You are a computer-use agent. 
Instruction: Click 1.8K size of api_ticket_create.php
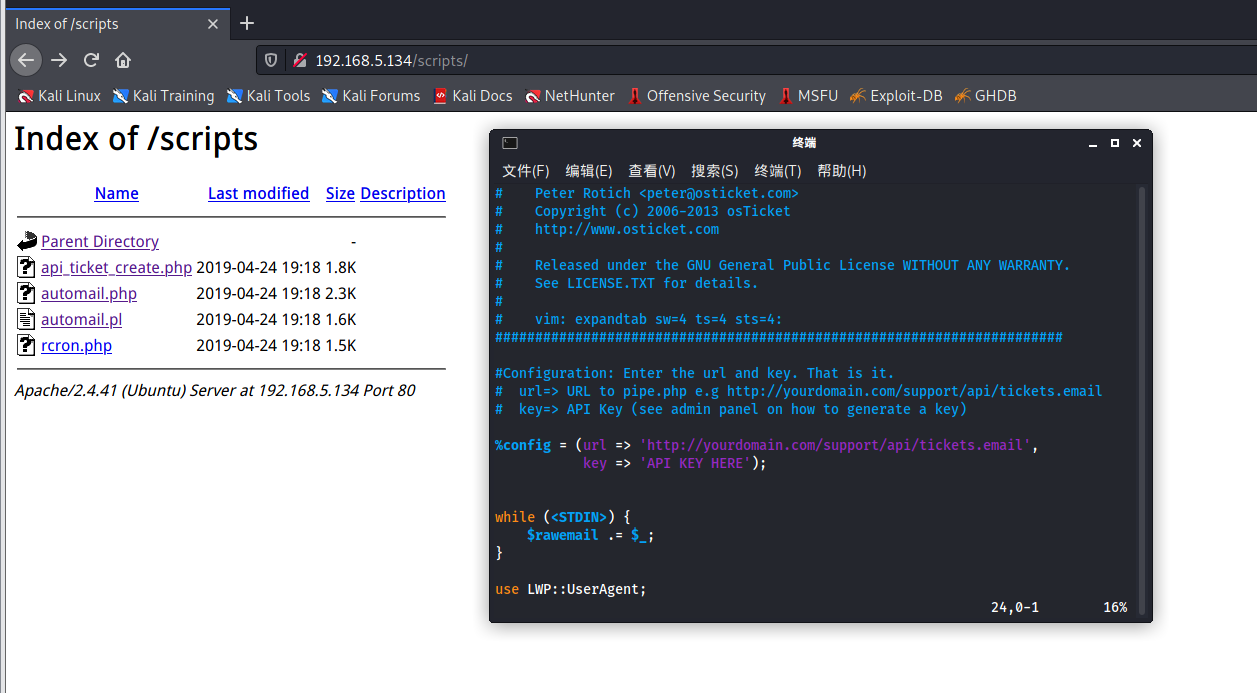pyautogui.click(x=340, y=267)
